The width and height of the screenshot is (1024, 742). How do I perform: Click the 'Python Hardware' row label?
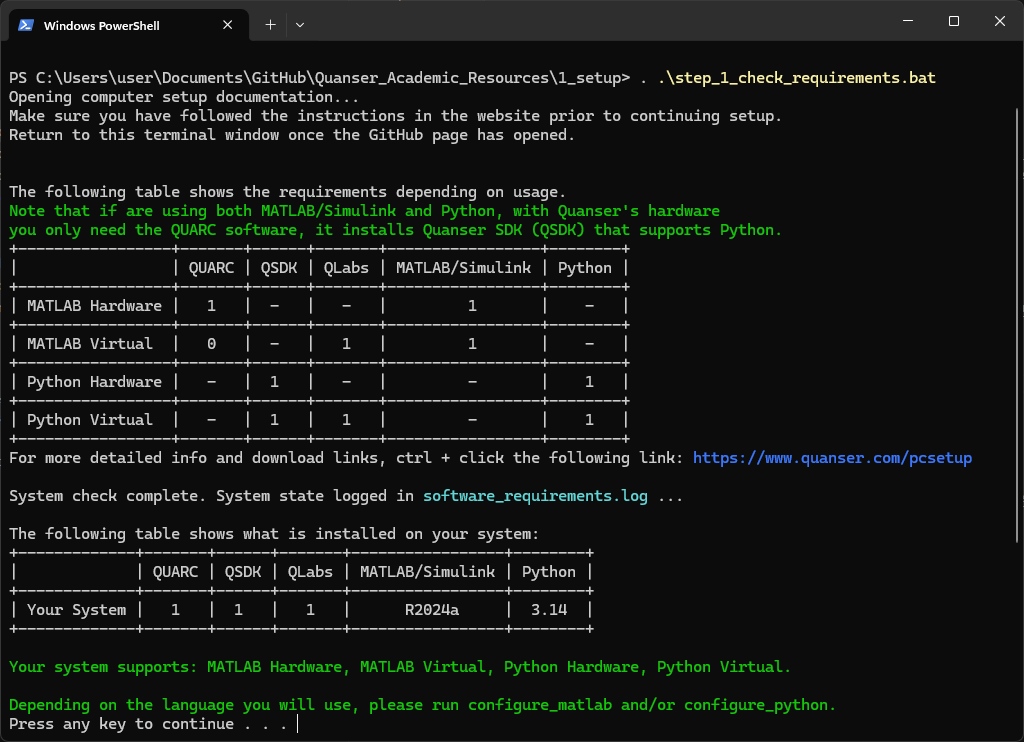click(94, 381)
